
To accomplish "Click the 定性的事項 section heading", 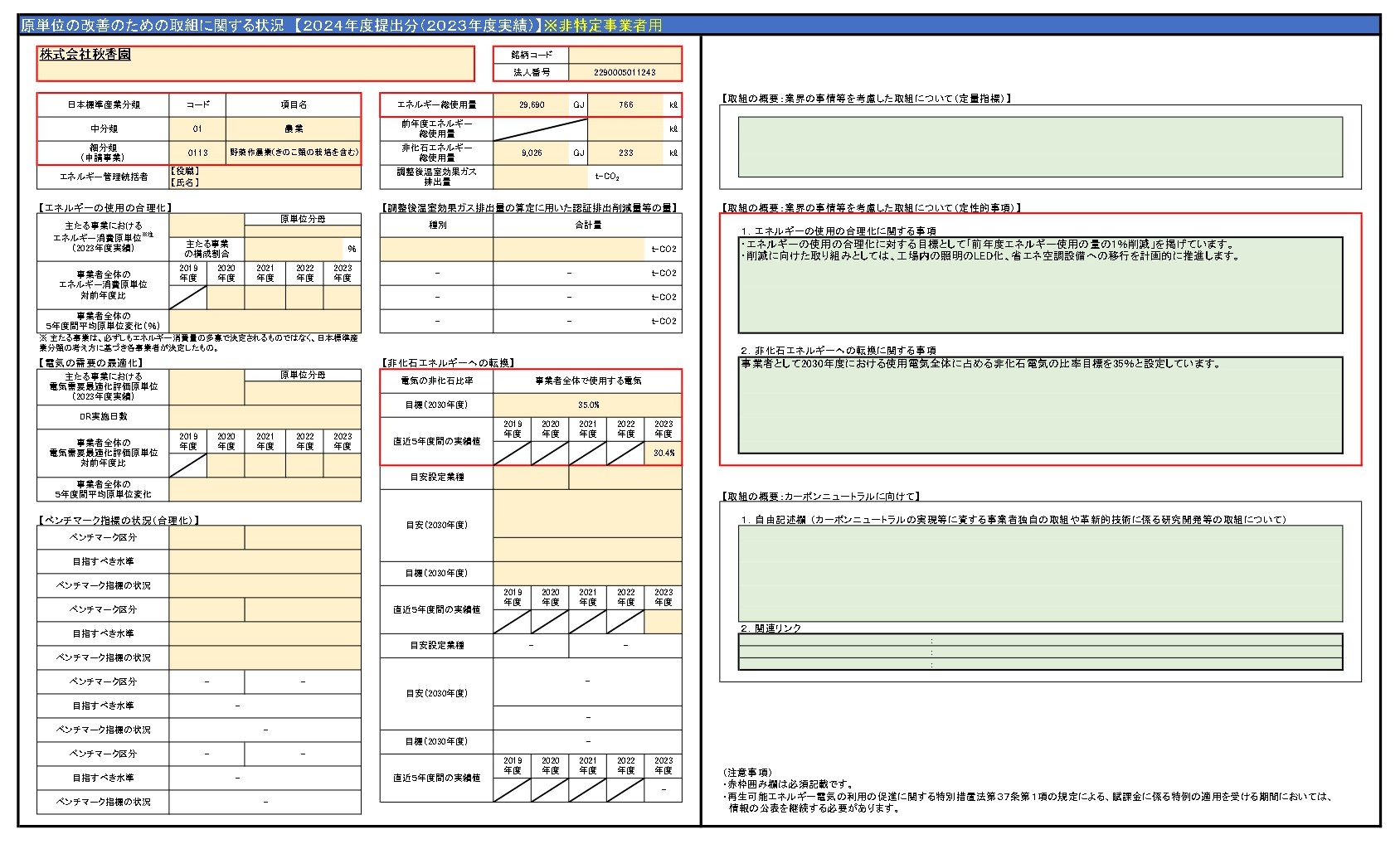I will point(871,207).
